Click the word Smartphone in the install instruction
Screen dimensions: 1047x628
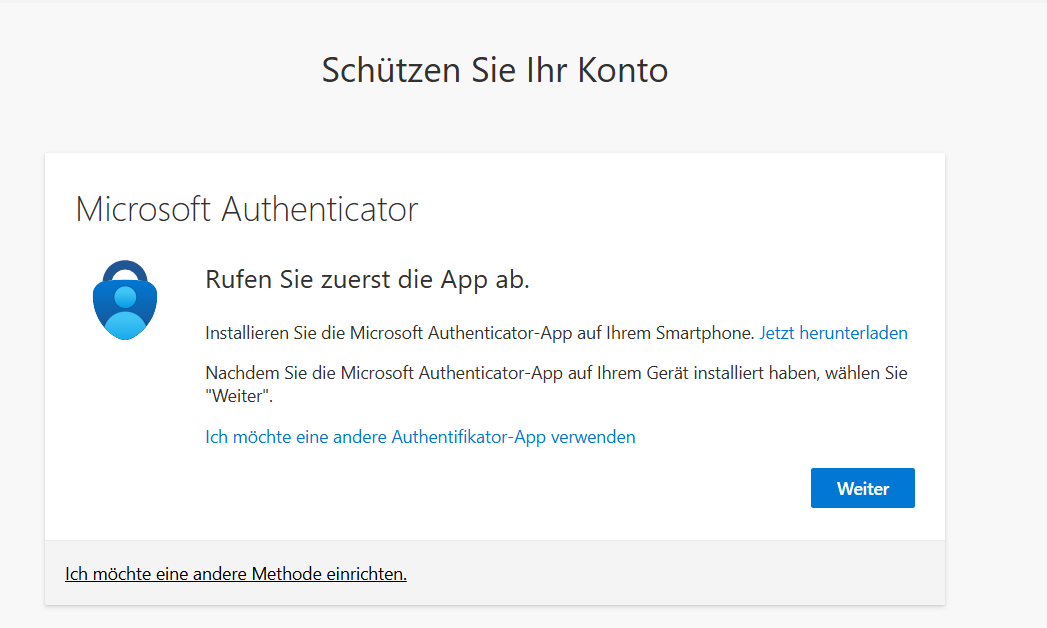tap(704, 333)
